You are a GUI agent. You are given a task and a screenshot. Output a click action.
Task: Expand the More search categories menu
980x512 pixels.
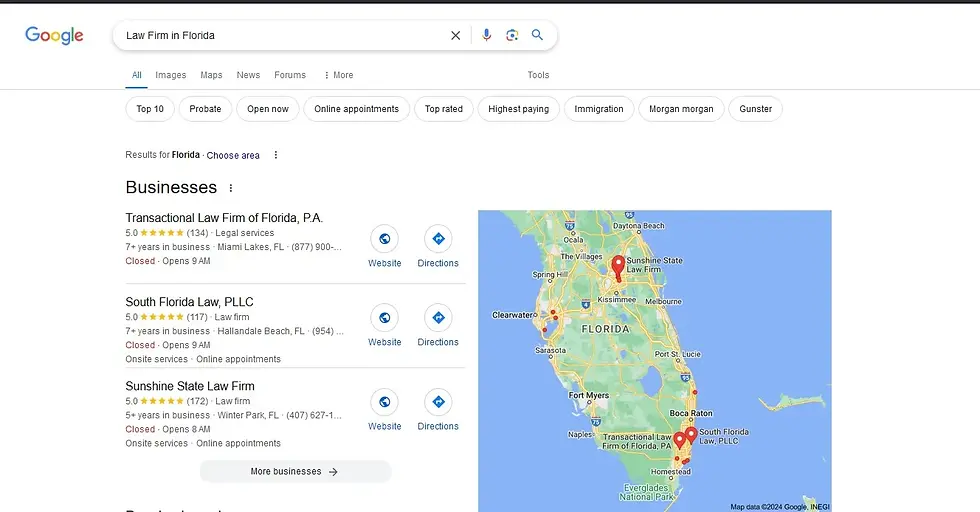click(x=338, y=75)
